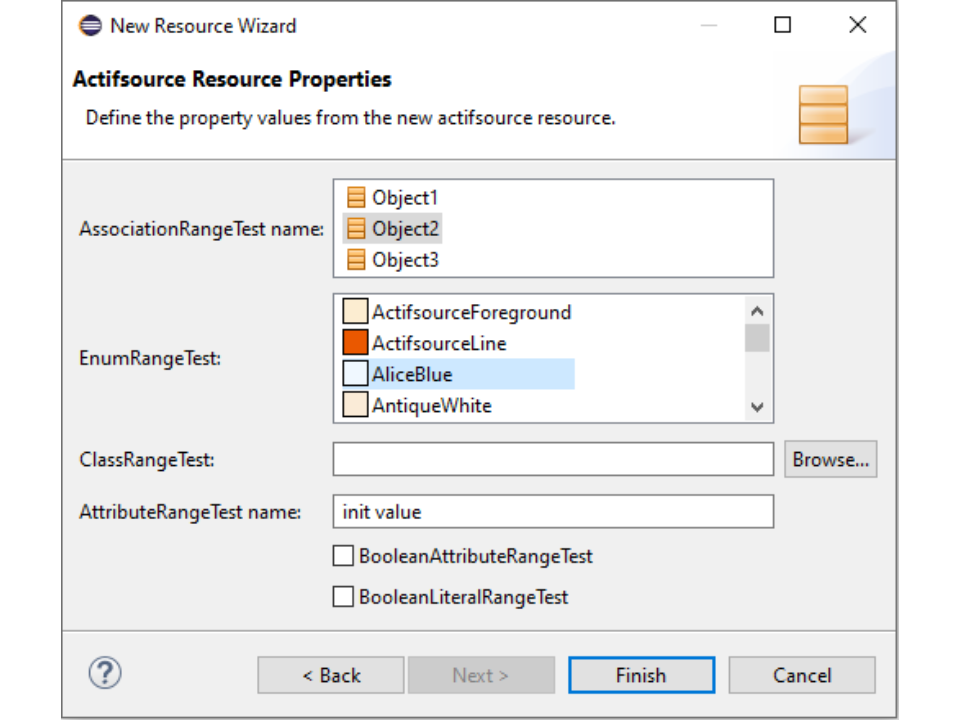960x720 pixels.
Task: Click the Actifsource resource banner icon
Action: [x=823, y=114]
